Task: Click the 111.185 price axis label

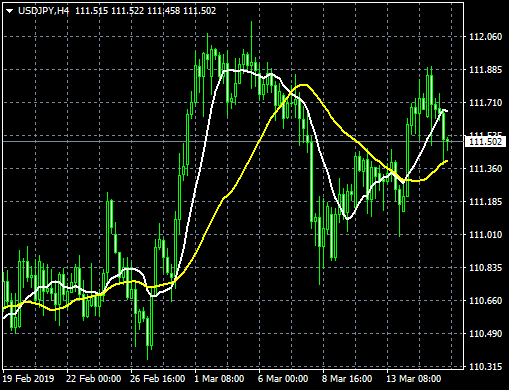Action: tap(485, 202)
